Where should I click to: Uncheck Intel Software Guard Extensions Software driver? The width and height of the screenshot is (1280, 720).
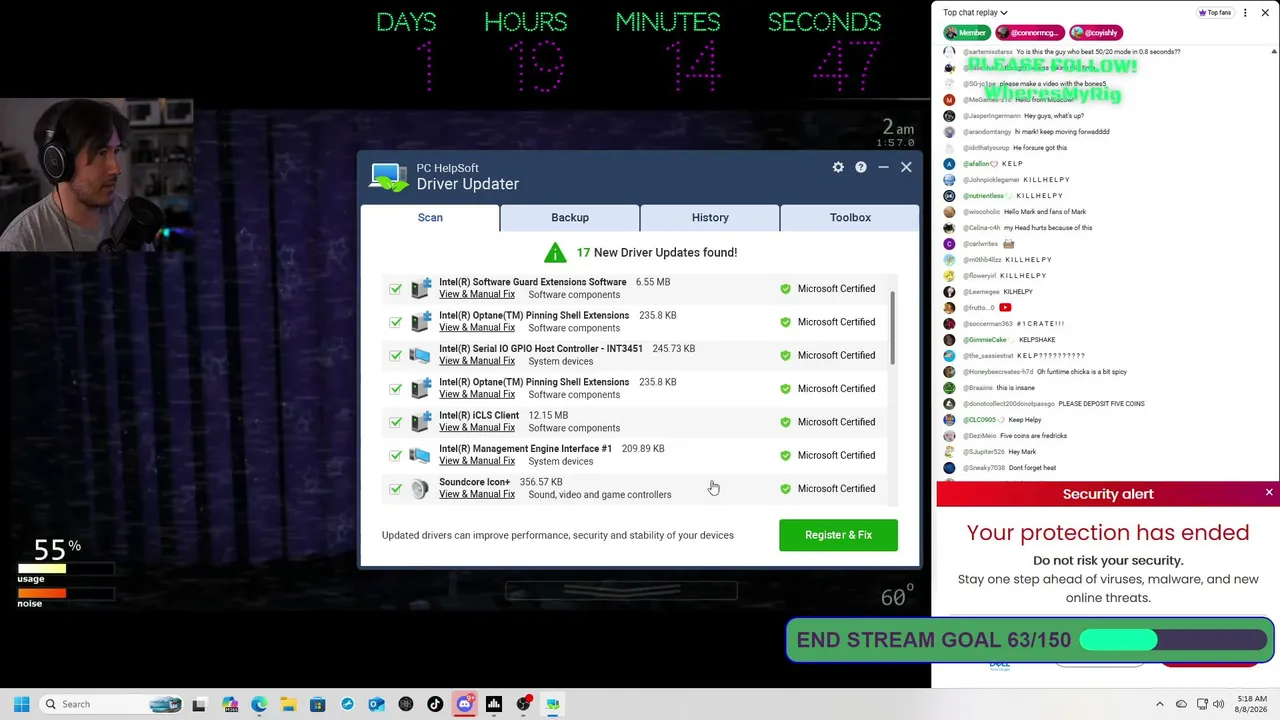(x=396, y=289)
